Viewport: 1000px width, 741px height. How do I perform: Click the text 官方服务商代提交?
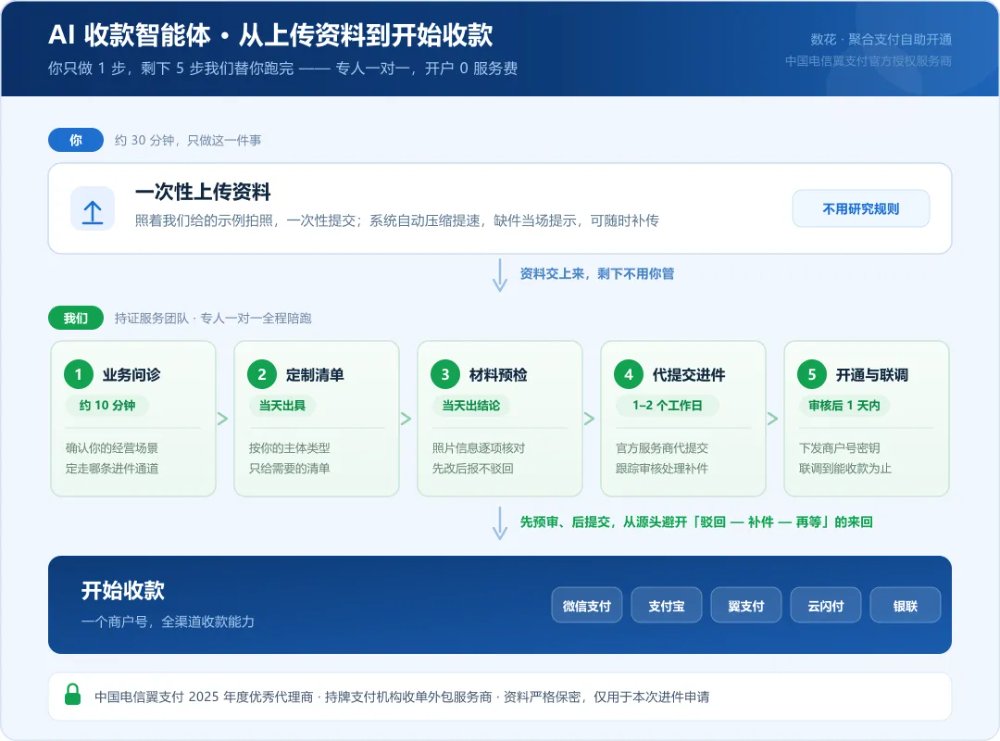coord(662,448)
